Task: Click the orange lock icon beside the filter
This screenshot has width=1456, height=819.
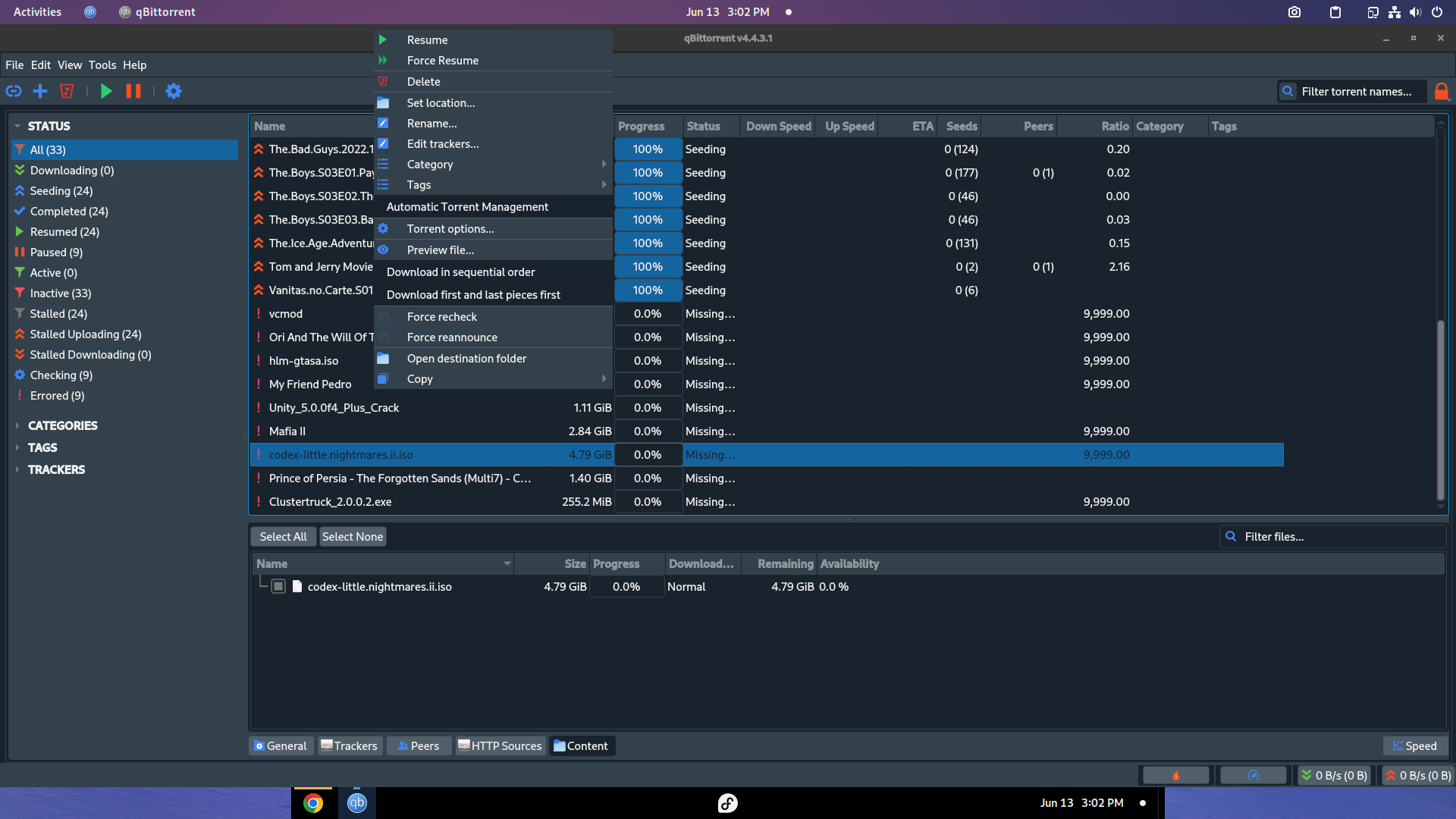Action: tap(1442, 92)
